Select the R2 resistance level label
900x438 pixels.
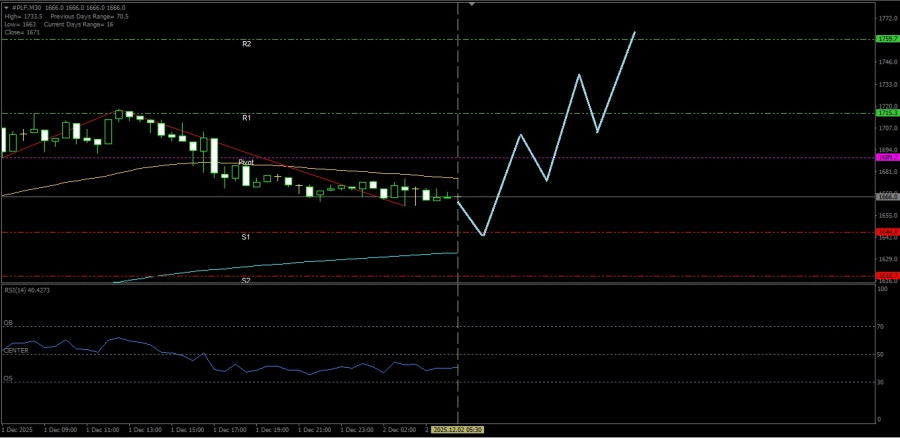click(246, 44)
